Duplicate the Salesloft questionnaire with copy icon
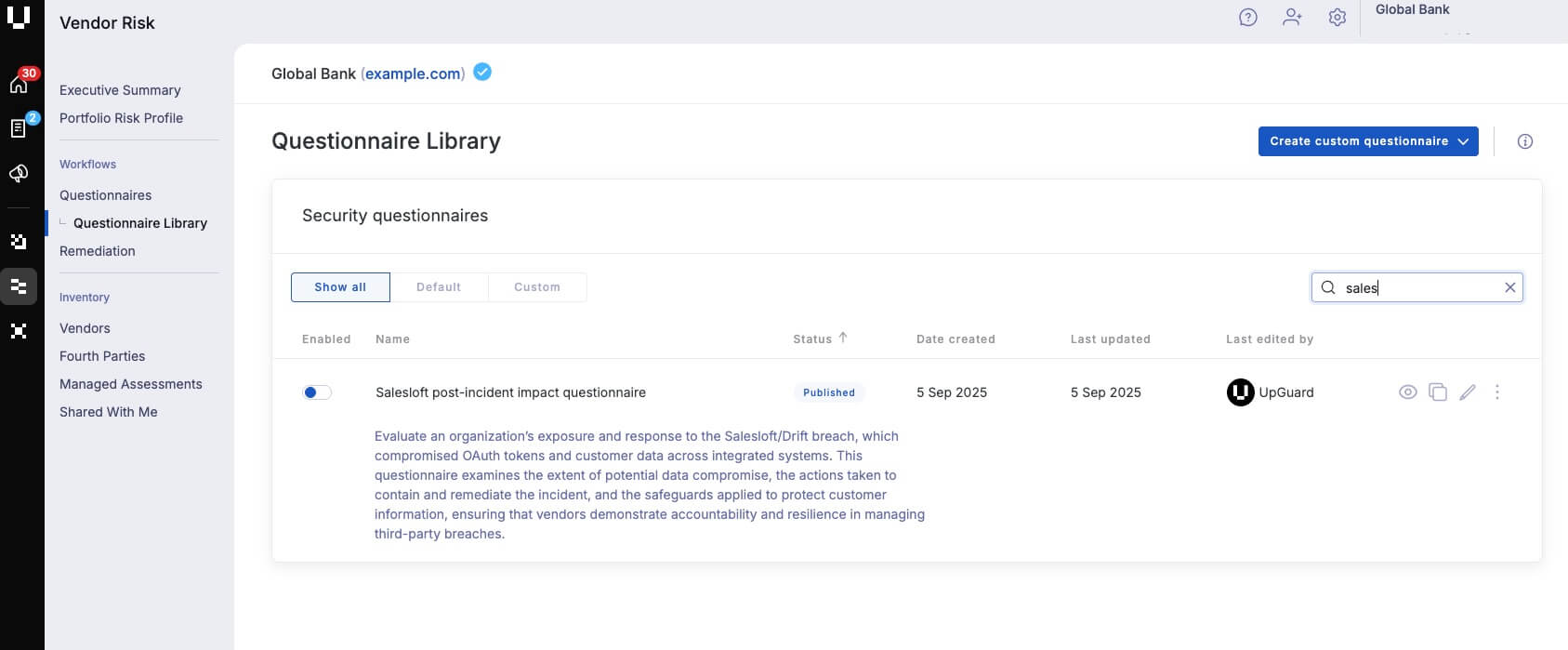 pos(1438,392)
